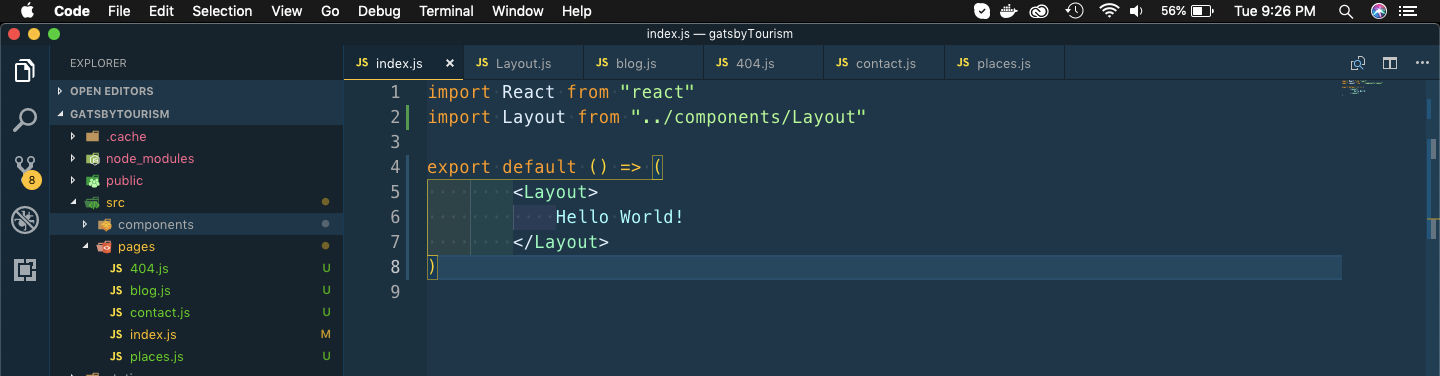Click the JS icon on Layout.js tab
The width and height of the screenshot is (1440, 376).
482,63
